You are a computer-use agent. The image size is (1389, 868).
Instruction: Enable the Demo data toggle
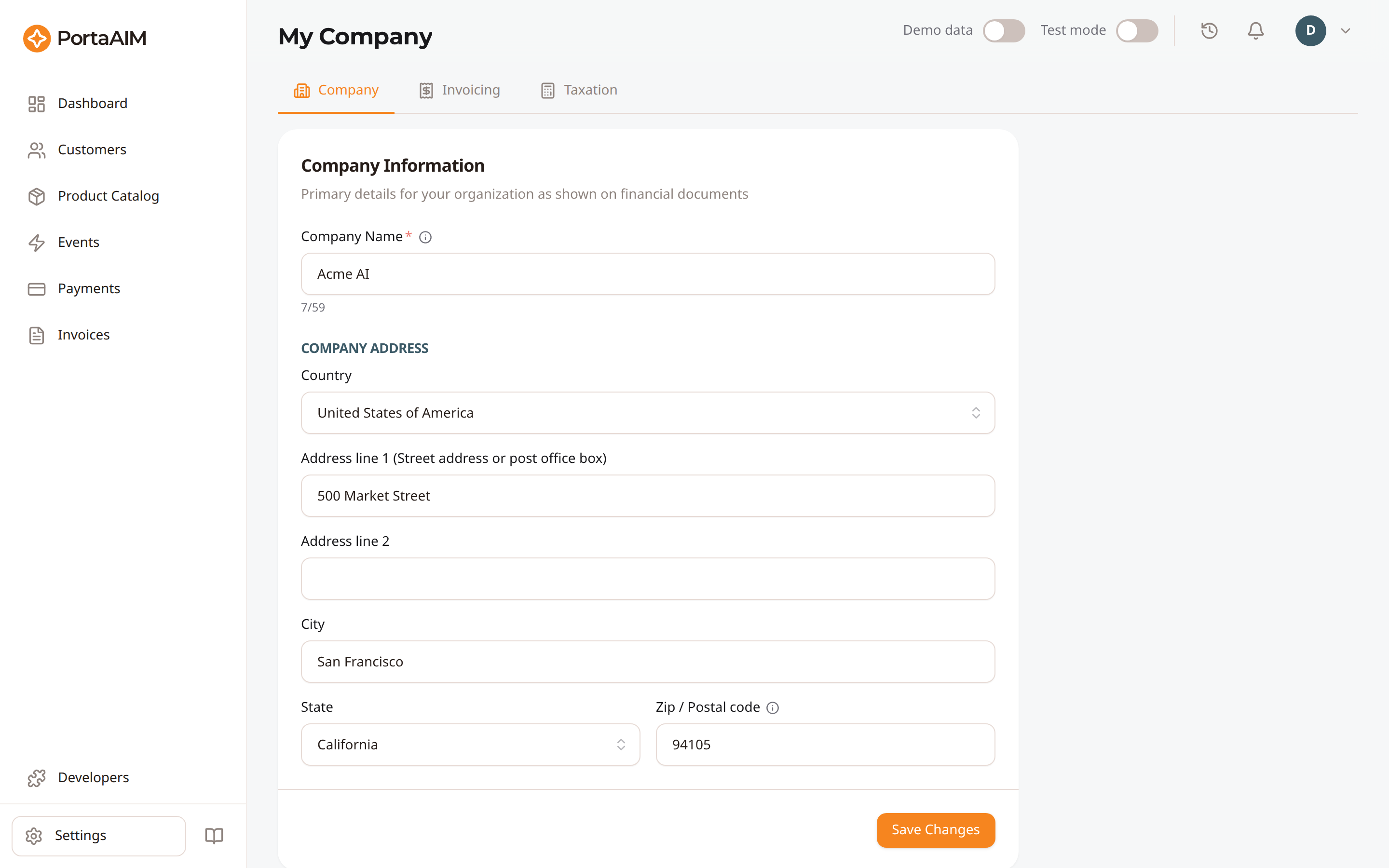tap(1004, 30)
